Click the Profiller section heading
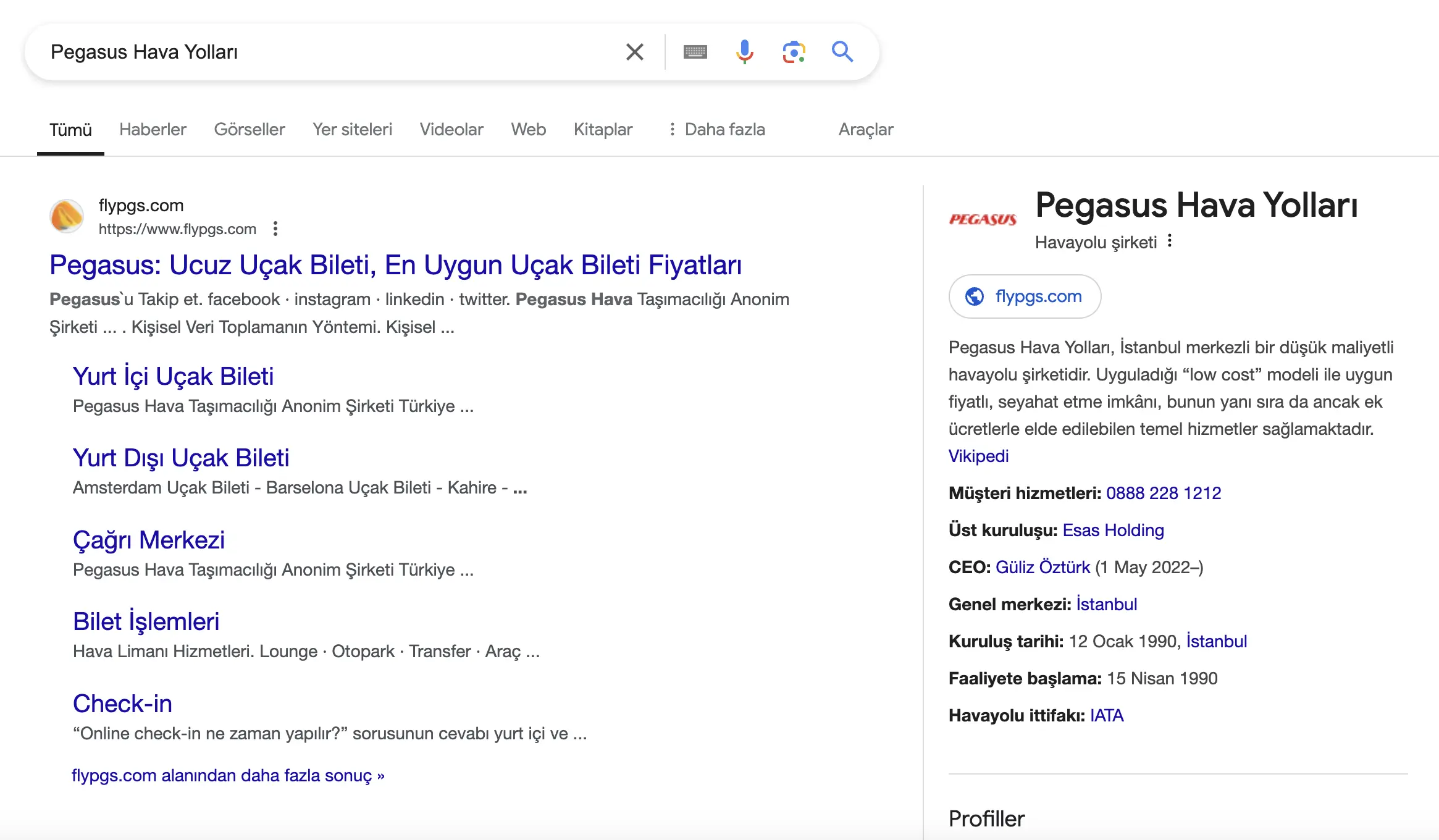 (x=986, y=819)
